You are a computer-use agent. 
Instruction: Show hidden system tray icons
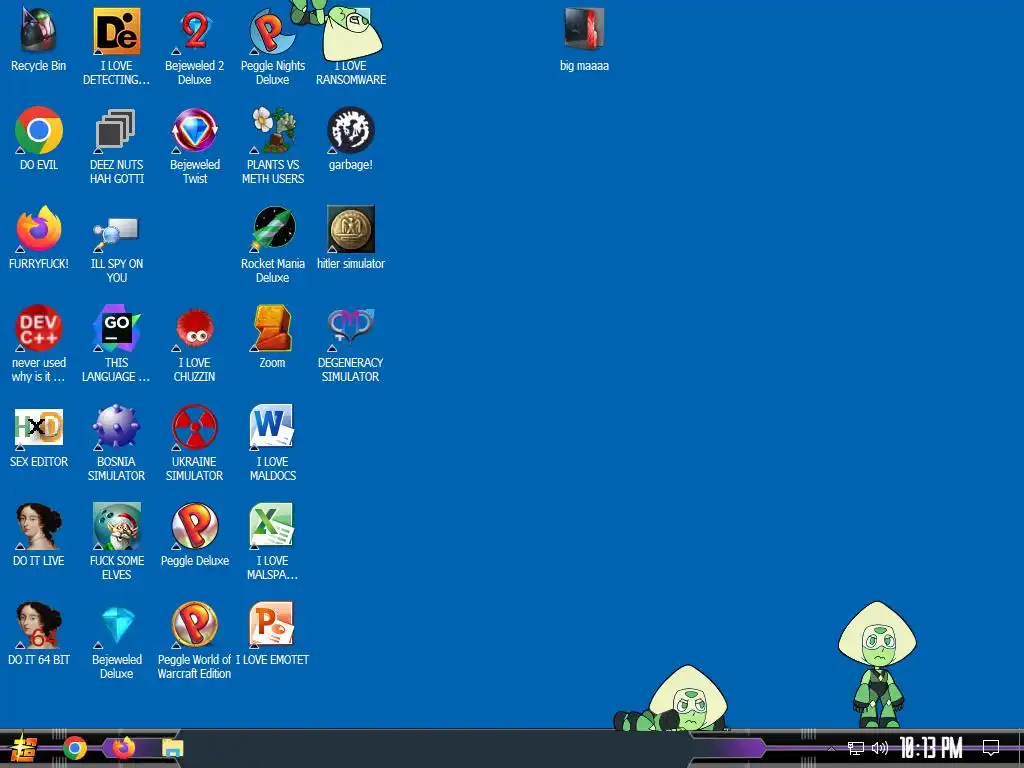pyautogui.click(x=831, y=748)
